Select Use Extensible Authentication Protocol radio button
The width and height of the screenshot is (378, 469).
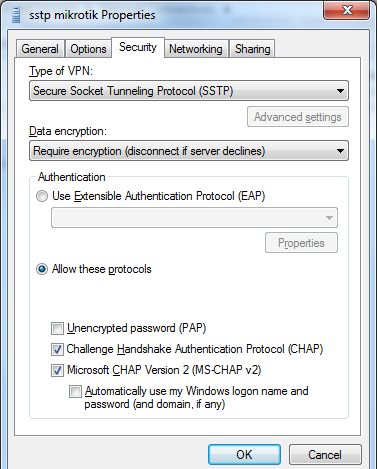click(x=42, y=196)
